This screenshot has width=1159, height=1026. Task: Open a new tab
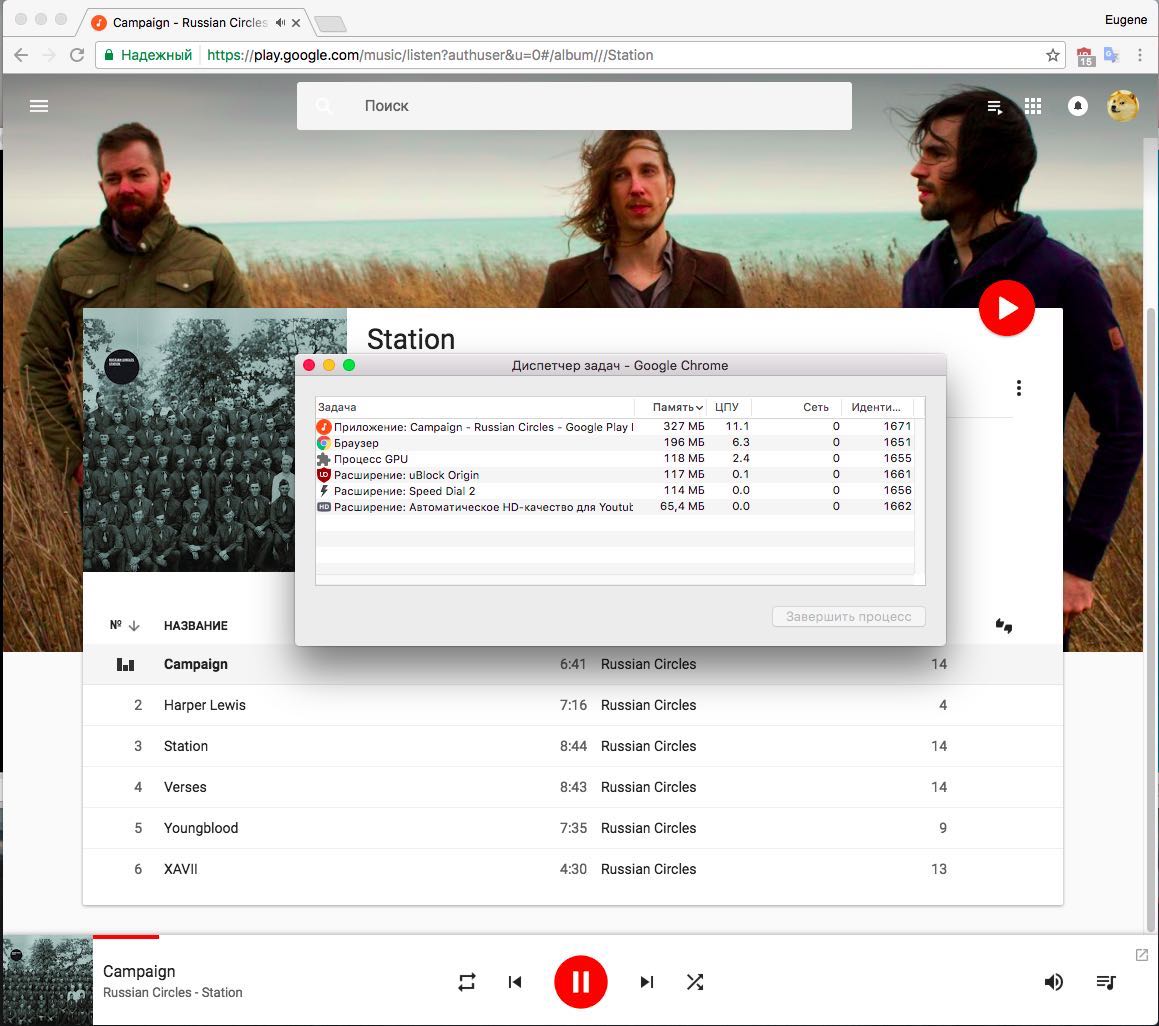click(330, 24)
